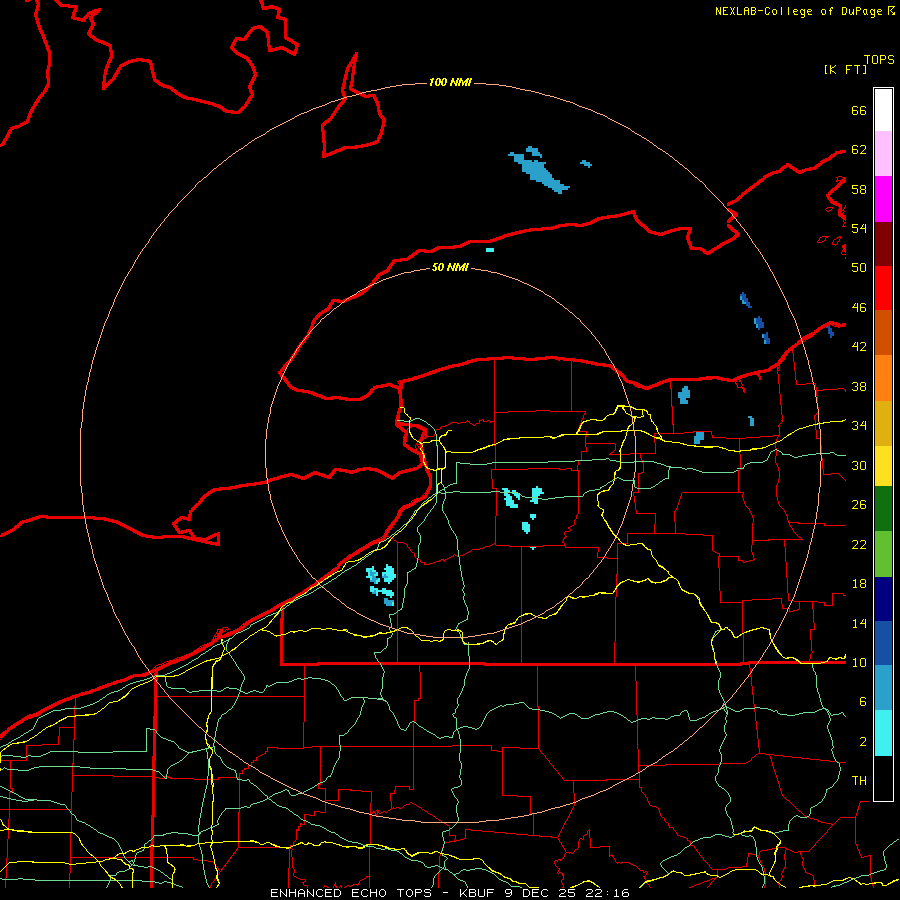Click the 26 legend value
The width and height of the screenshot is (900, 900).
(x=859, y=505)
